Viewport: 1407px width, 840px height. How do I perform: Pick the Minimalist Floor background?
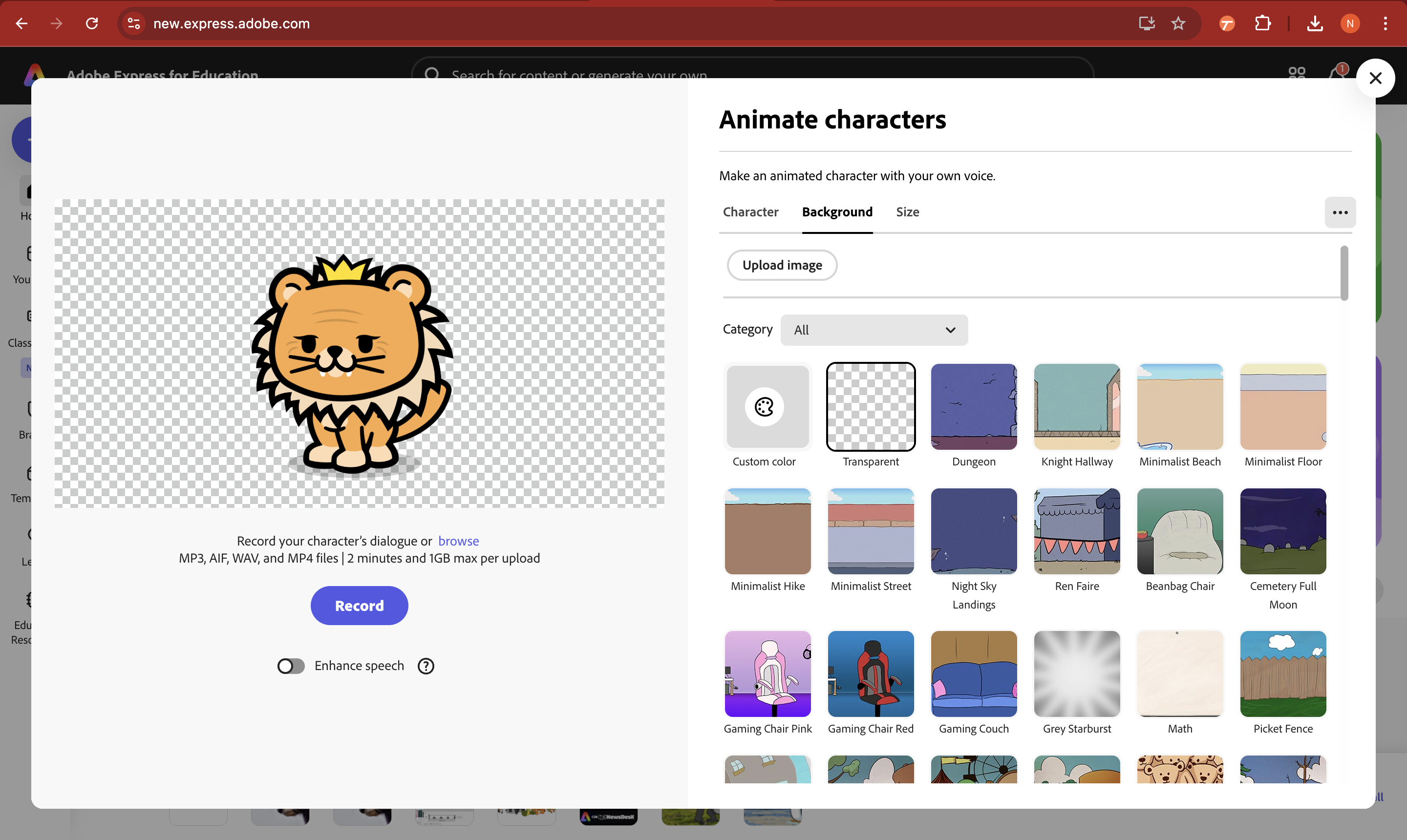[1282, 406]
